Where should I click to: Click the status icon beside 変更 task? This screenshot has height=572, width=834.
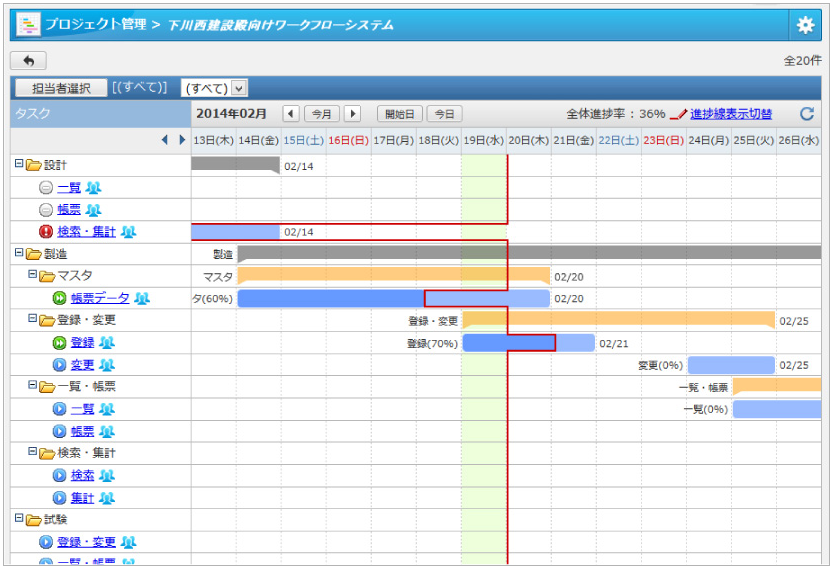pos(59,365)
